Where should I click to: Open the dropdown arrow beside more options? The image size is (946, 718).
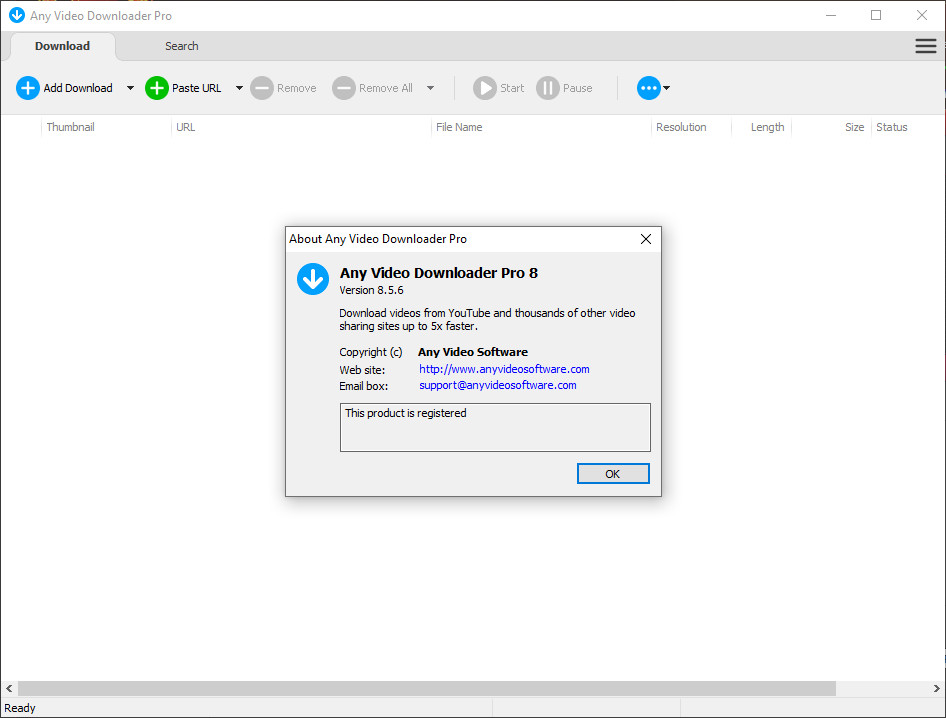pos(667,88)
